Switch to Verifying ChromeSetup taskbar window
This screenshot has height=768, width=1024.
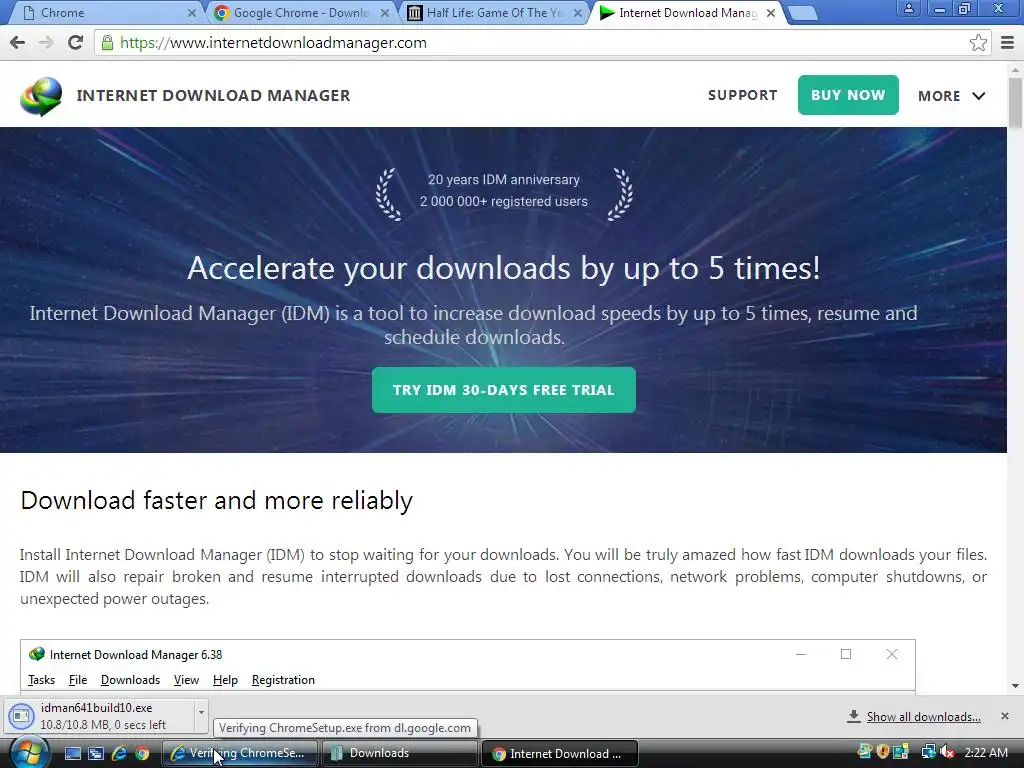click(240, 754)
